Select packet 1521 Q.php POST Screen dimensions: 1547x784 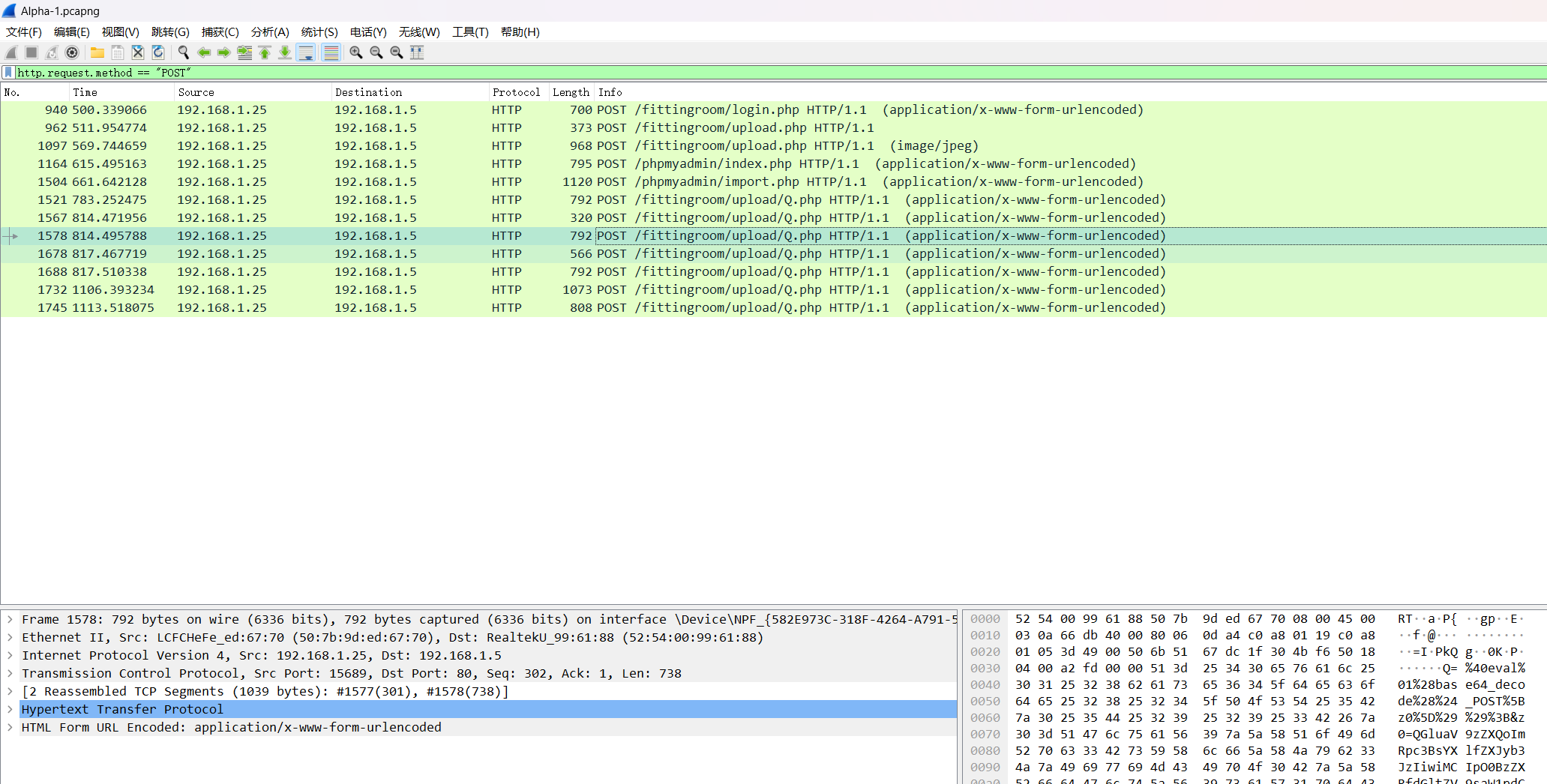pyautogui.click(x=773, y=199)
